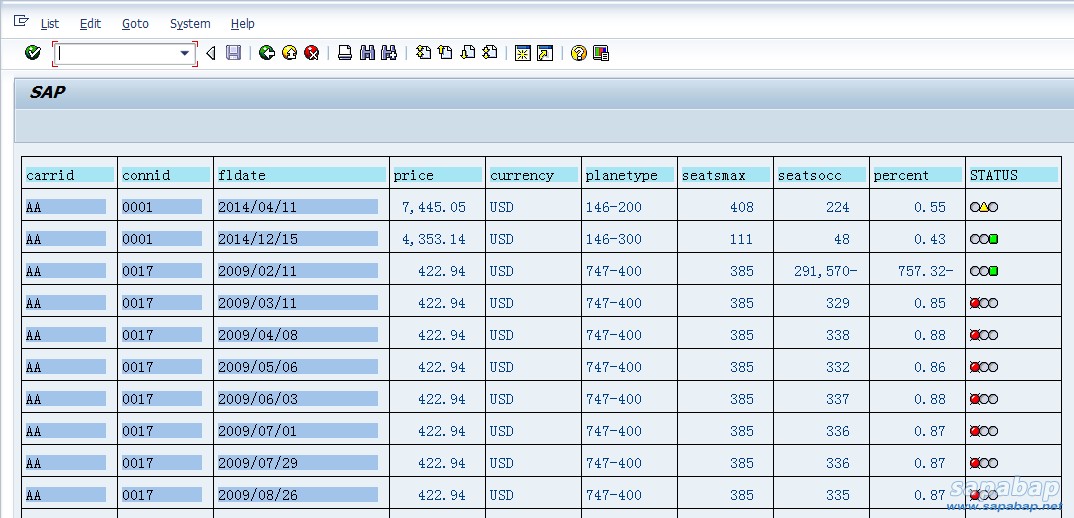Open the List menu
The width and height of the screenshot is (1074, 518).
click(49, 23)
